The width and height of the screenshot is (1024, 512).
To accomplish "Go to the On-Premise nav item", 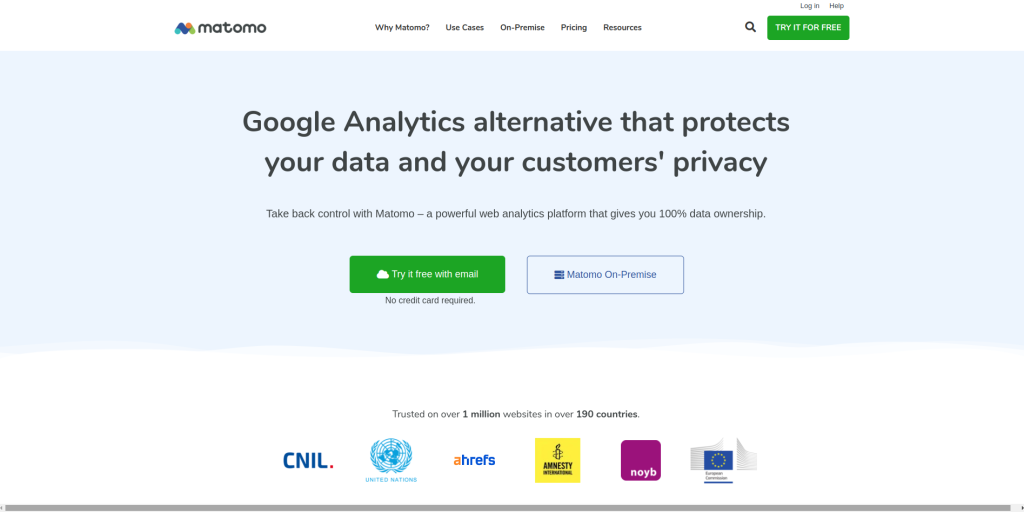I will pos(522,27).
